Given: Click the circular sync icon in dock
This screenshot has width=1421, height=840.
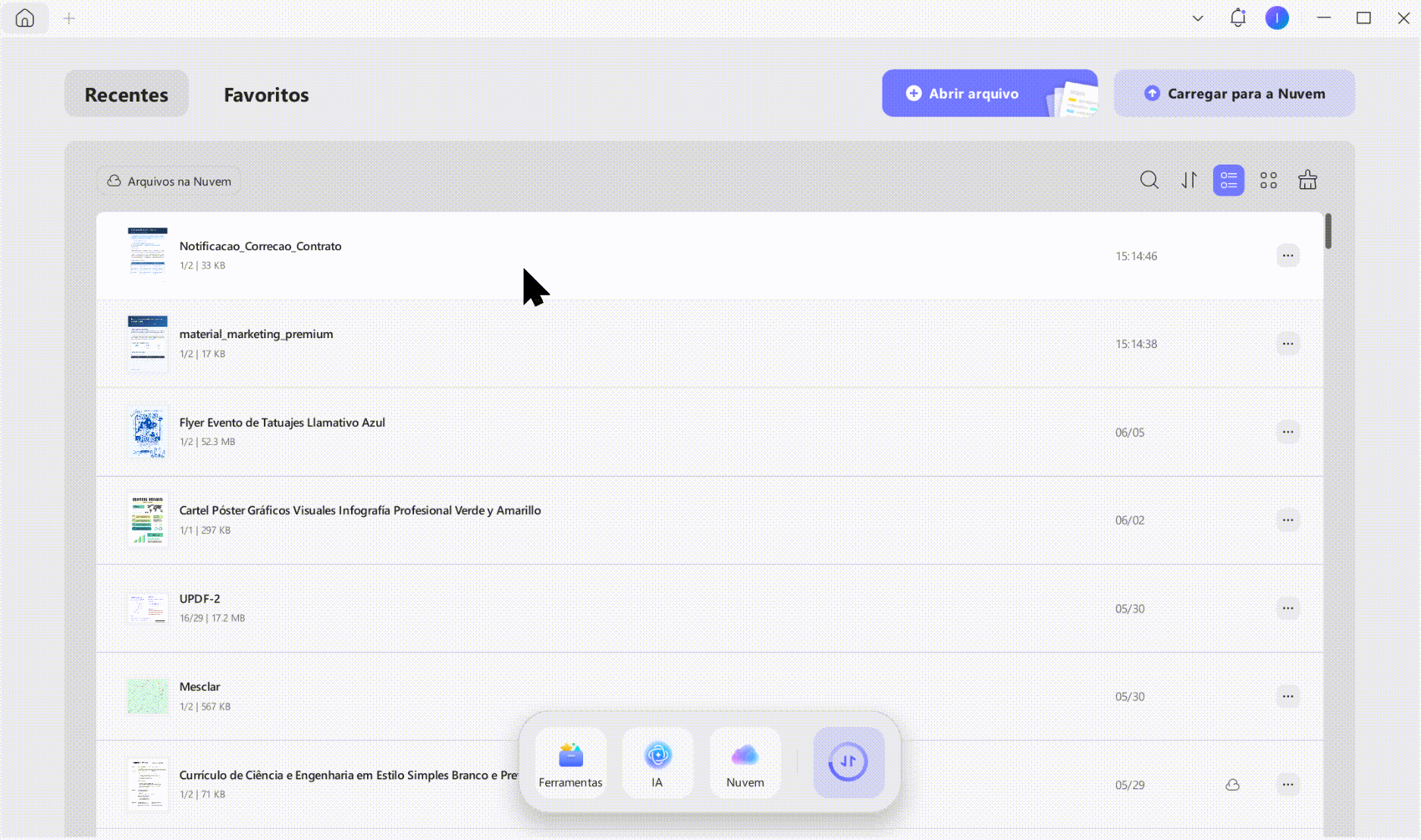Looking at the screenshot, I should click(849, 762).
